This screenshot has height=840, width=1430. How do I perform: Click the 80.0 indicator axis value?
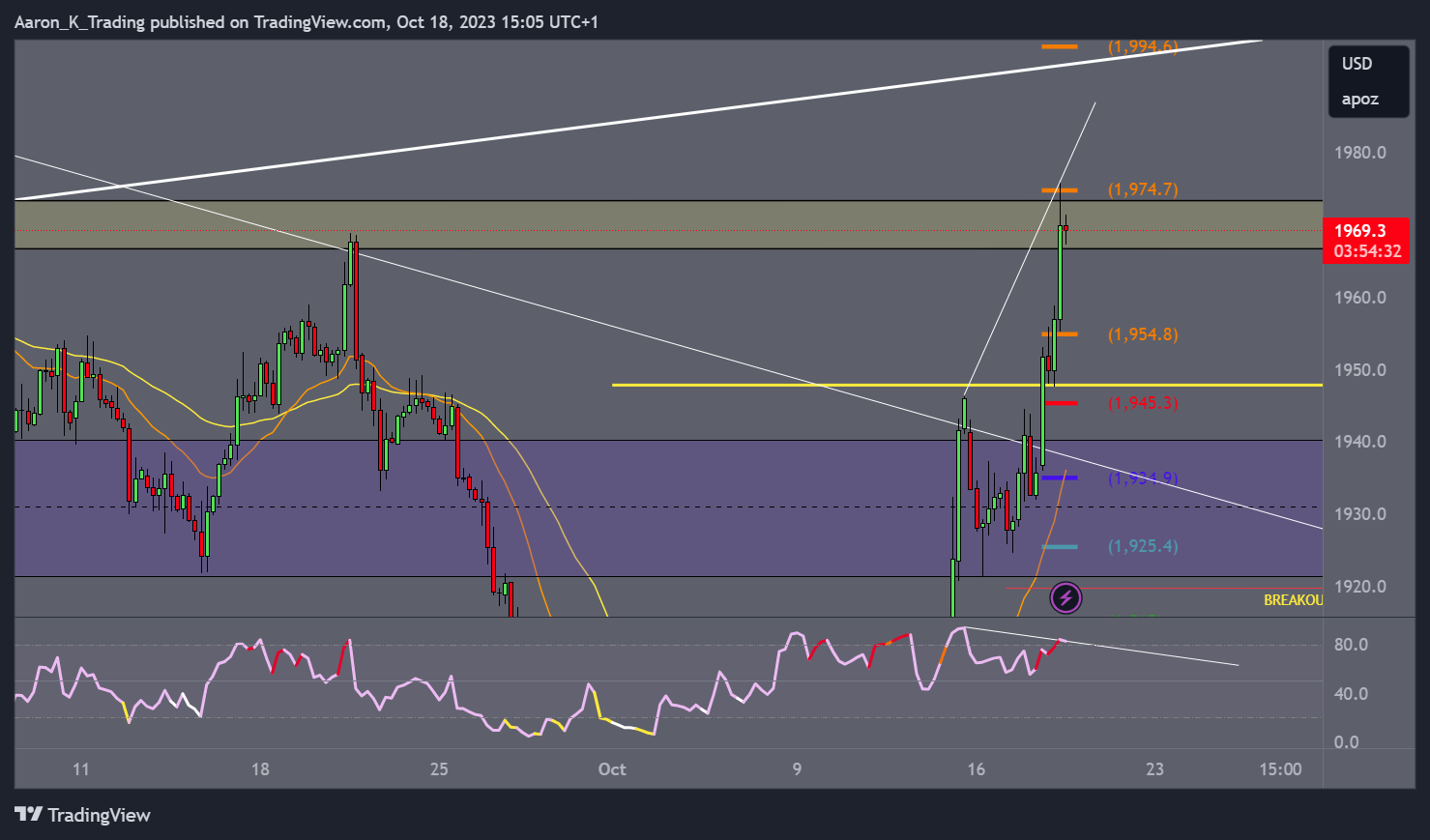click(1351, 645)
